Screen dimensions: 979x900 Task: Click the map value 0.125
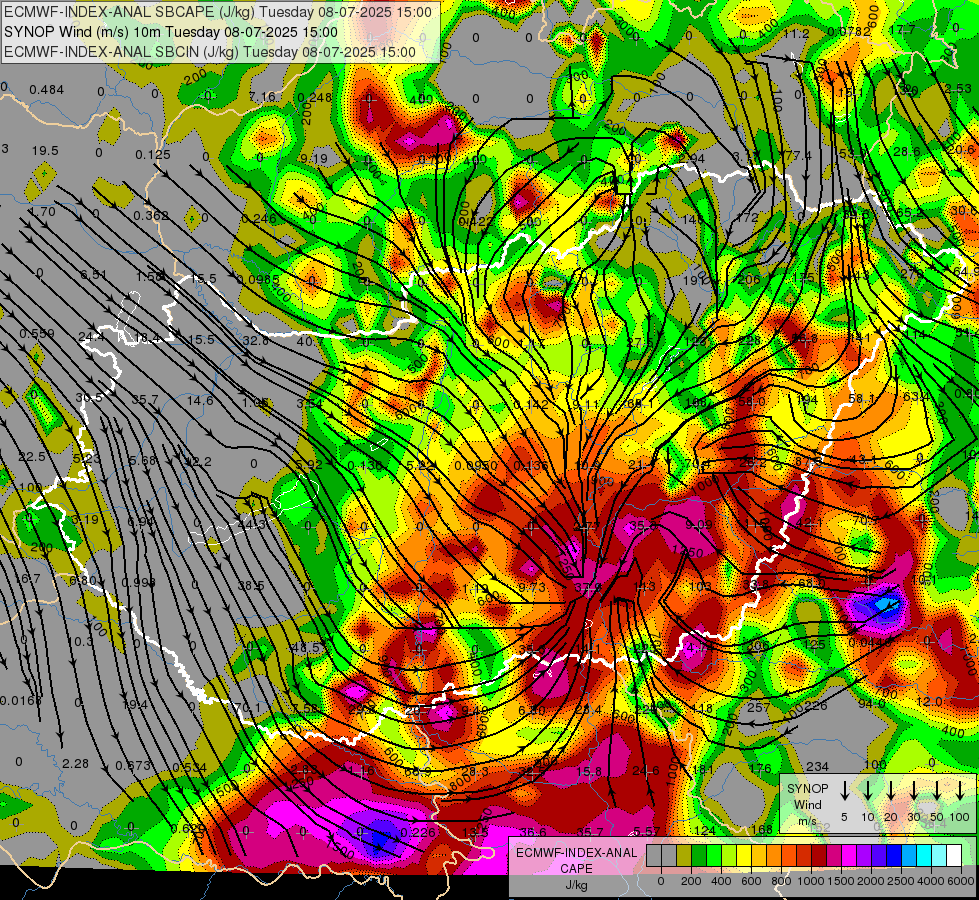point(153,155)
